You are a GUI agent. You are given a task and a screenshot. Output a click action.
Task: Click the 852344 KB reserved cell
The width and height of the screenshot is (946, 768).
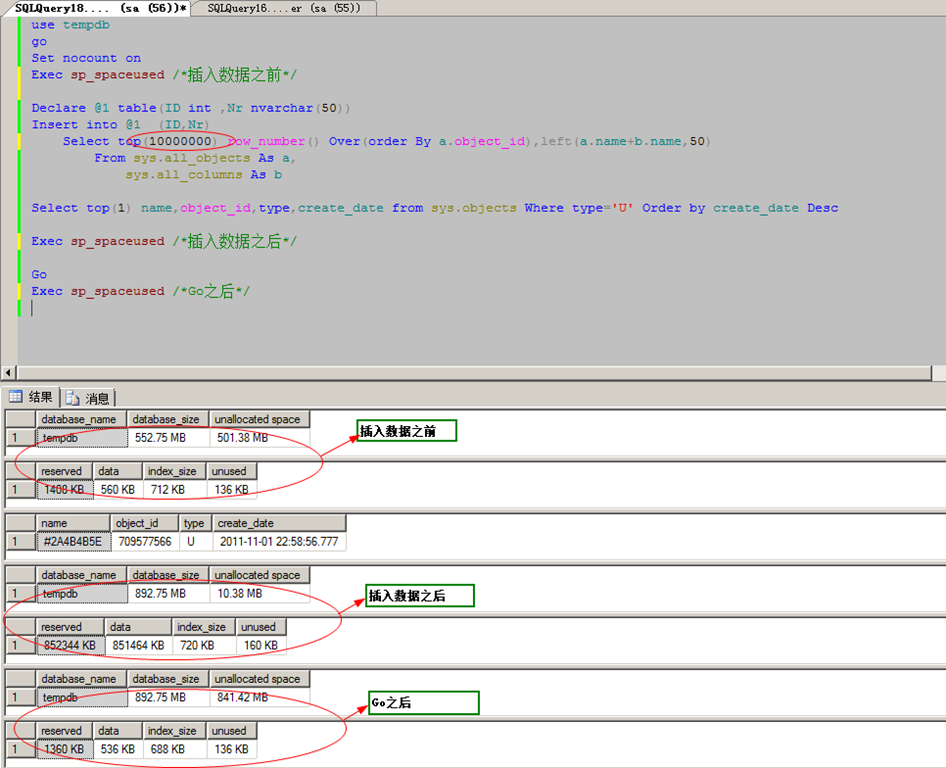point(69,646)
